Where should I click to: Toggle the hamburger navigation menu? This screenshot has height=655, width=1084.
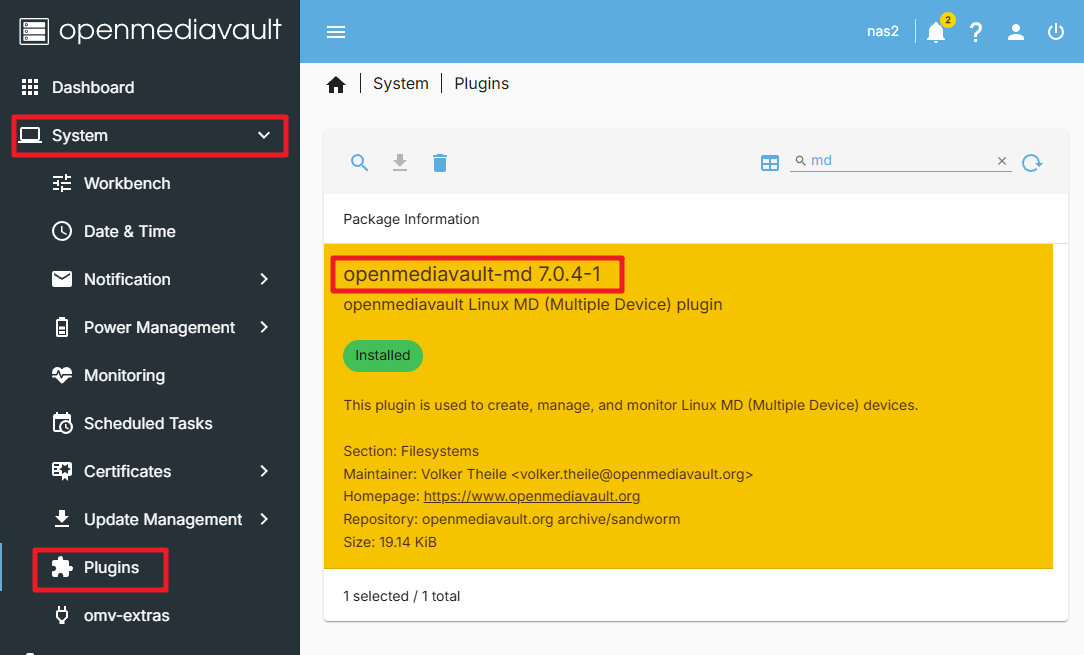(336, 32)
